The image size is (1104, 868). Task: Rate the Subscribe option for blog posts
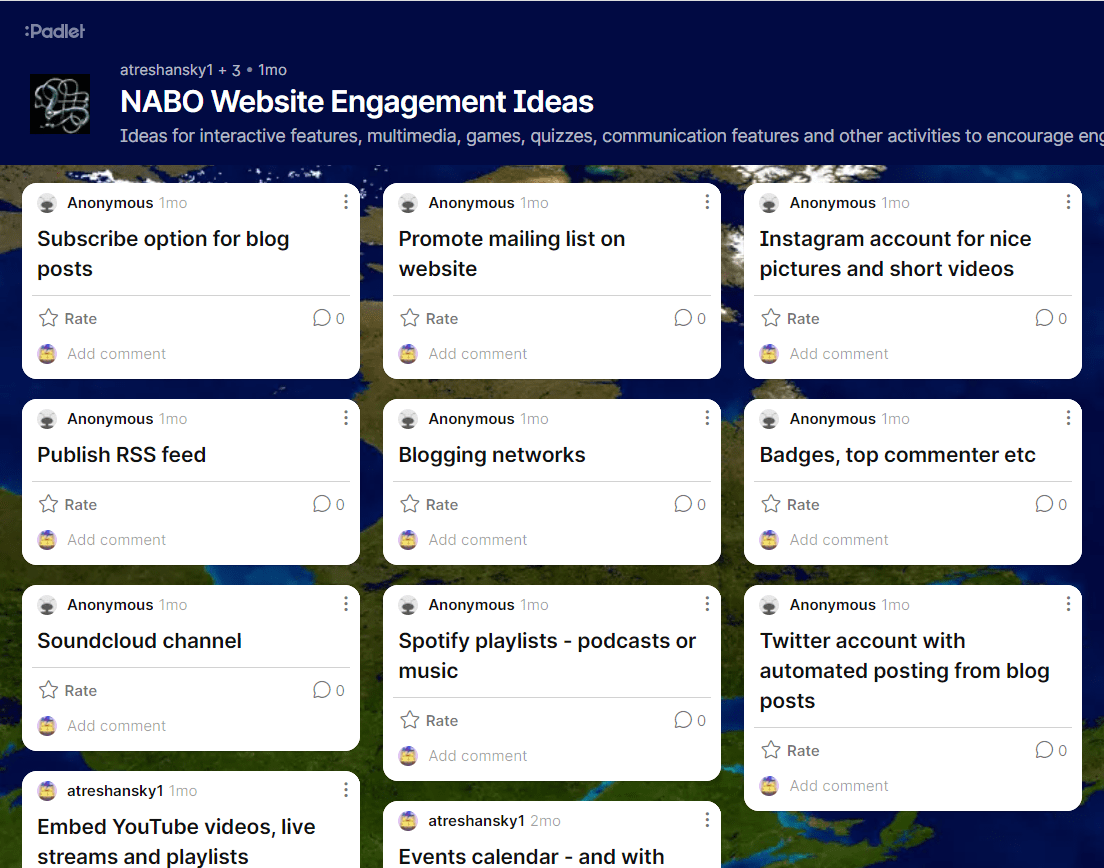68,319
